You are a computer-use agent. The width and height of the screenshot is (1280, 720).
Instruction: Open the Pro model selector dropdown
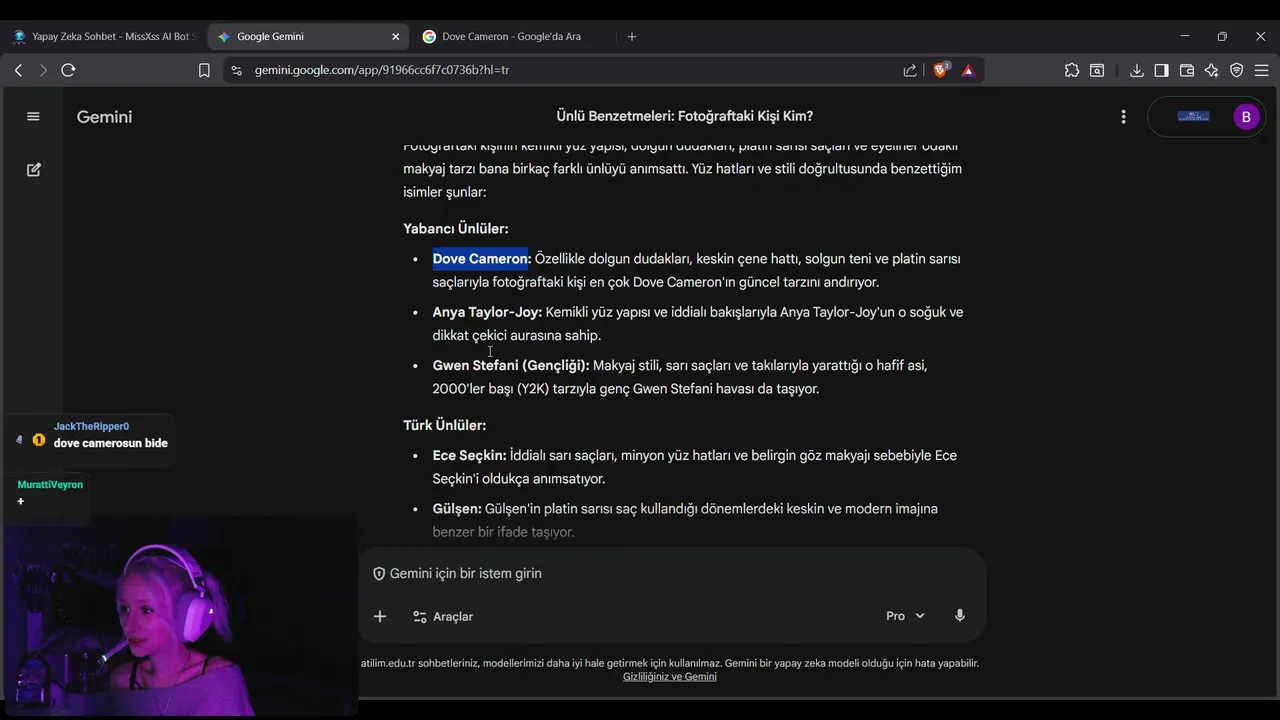[x=905, y=616]
